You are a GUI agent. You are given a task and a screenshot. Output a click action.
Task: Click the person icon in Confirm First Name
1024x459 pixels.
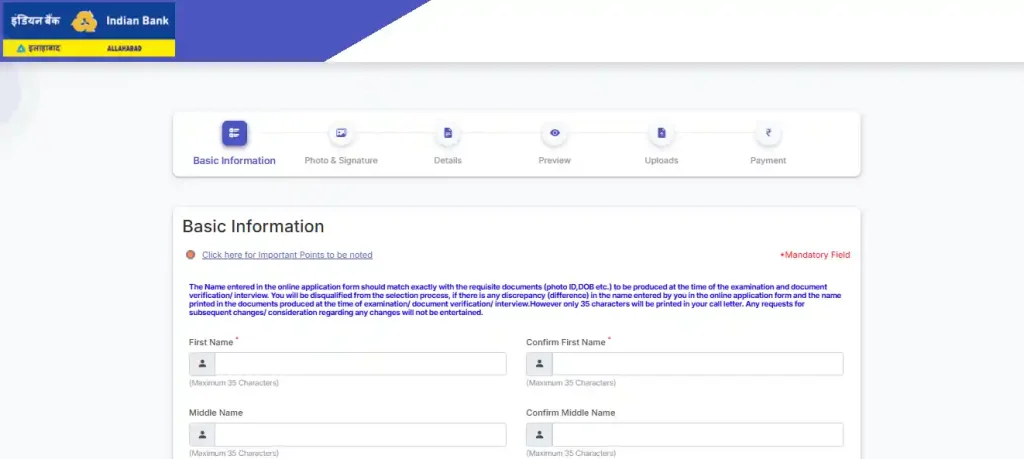tap(539, 364)
